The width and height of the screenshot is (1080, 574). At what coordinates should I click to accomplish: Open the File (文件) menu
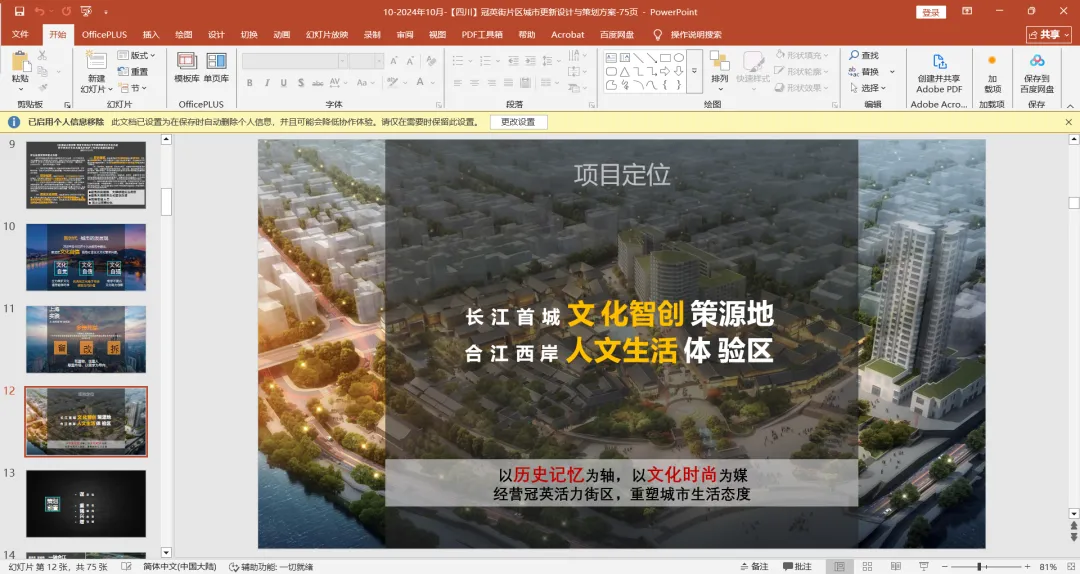click(21, 34)
